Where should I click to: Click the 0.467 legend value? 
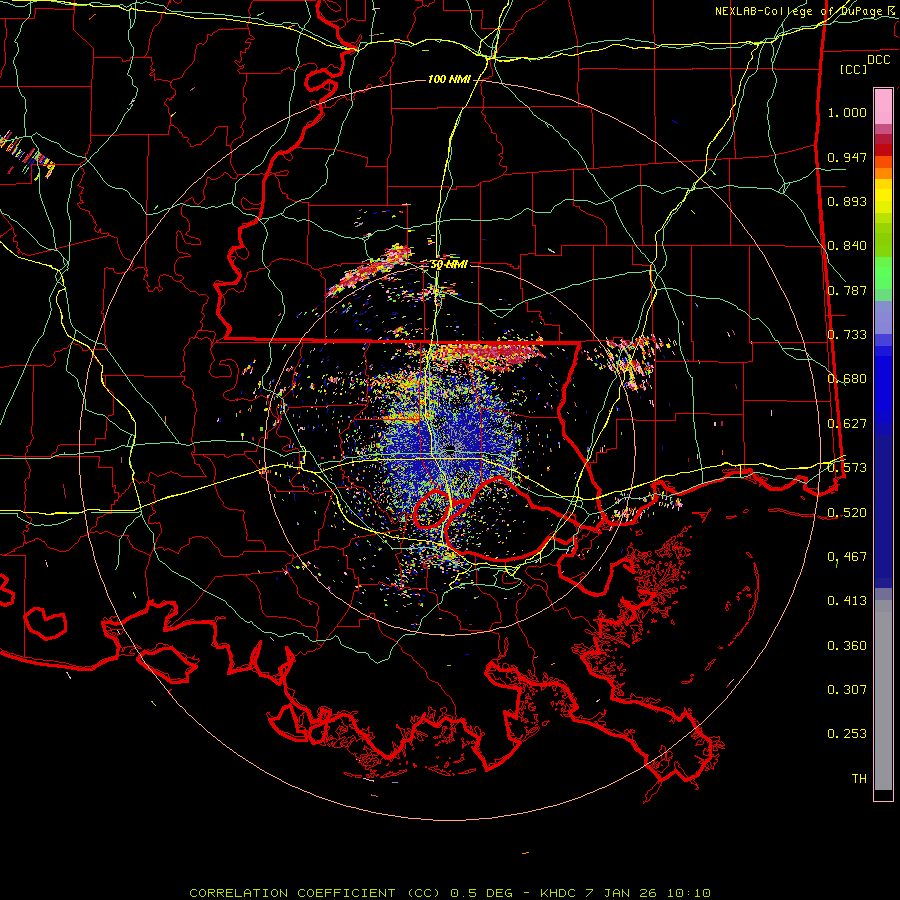[x=847, y=557]
